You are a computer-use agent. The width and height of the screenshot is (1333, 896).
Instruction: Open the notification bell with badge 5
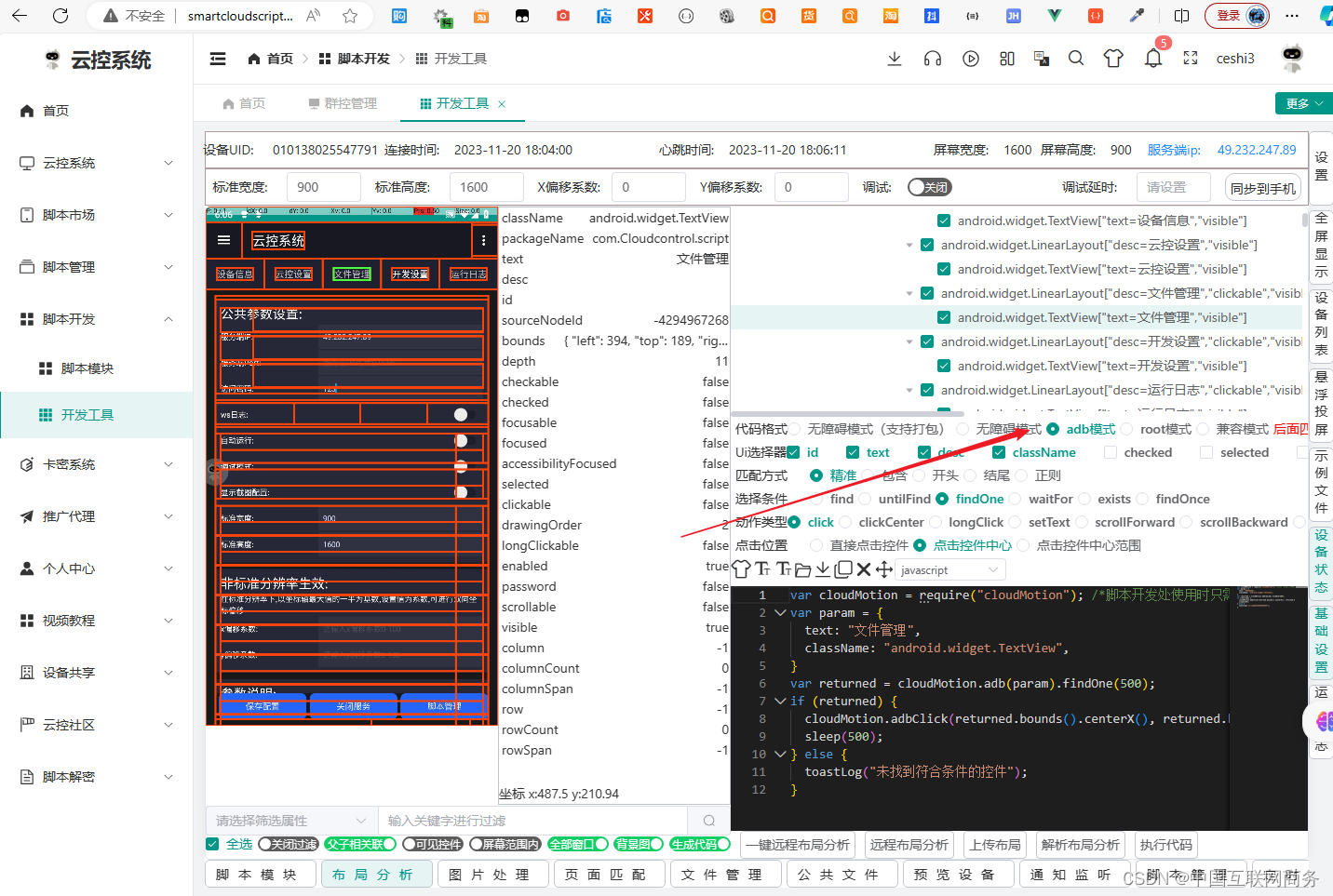pyautogui.click(x=1153, y=59)
